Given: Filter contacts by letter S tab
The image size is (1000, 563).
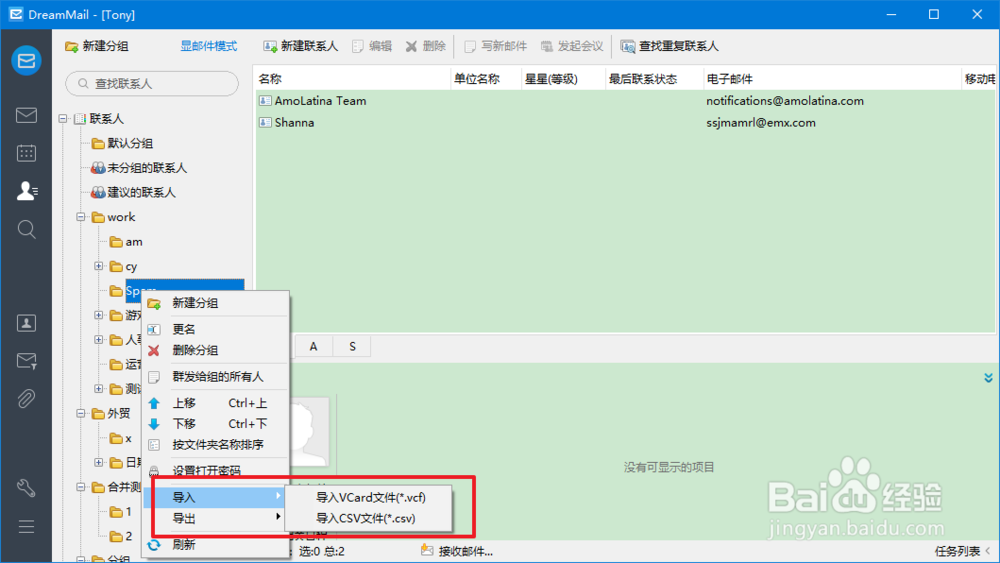Looking at the screenshot, I should coord(352,346).
